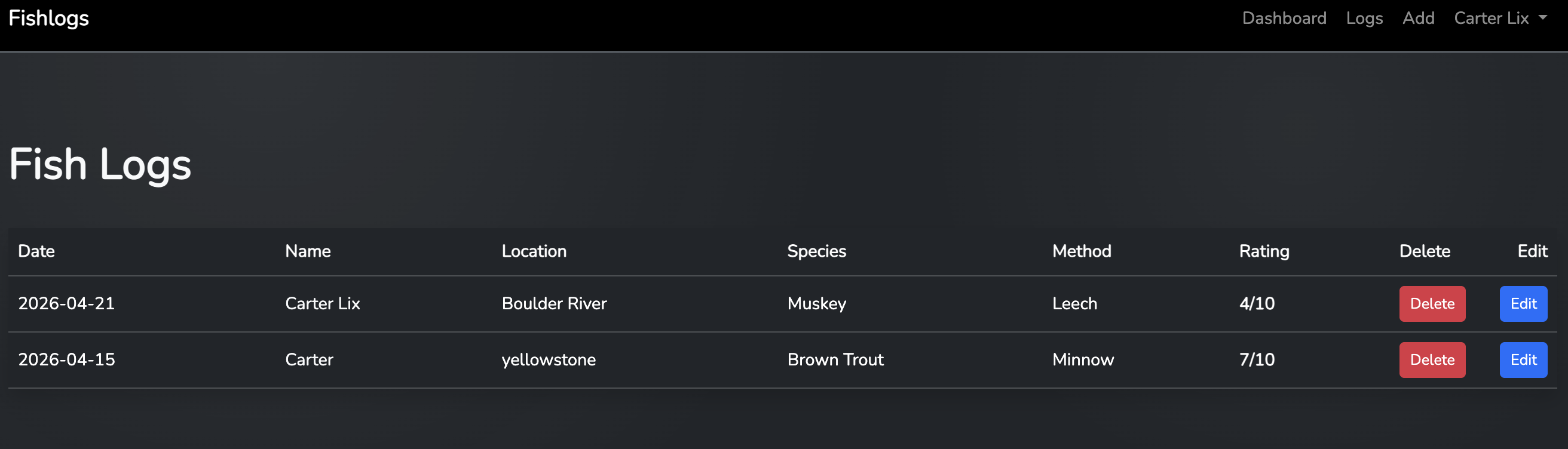Edit the Boulder River Muskey log
Screen dimensions: 1568x449
[1523, 303]
